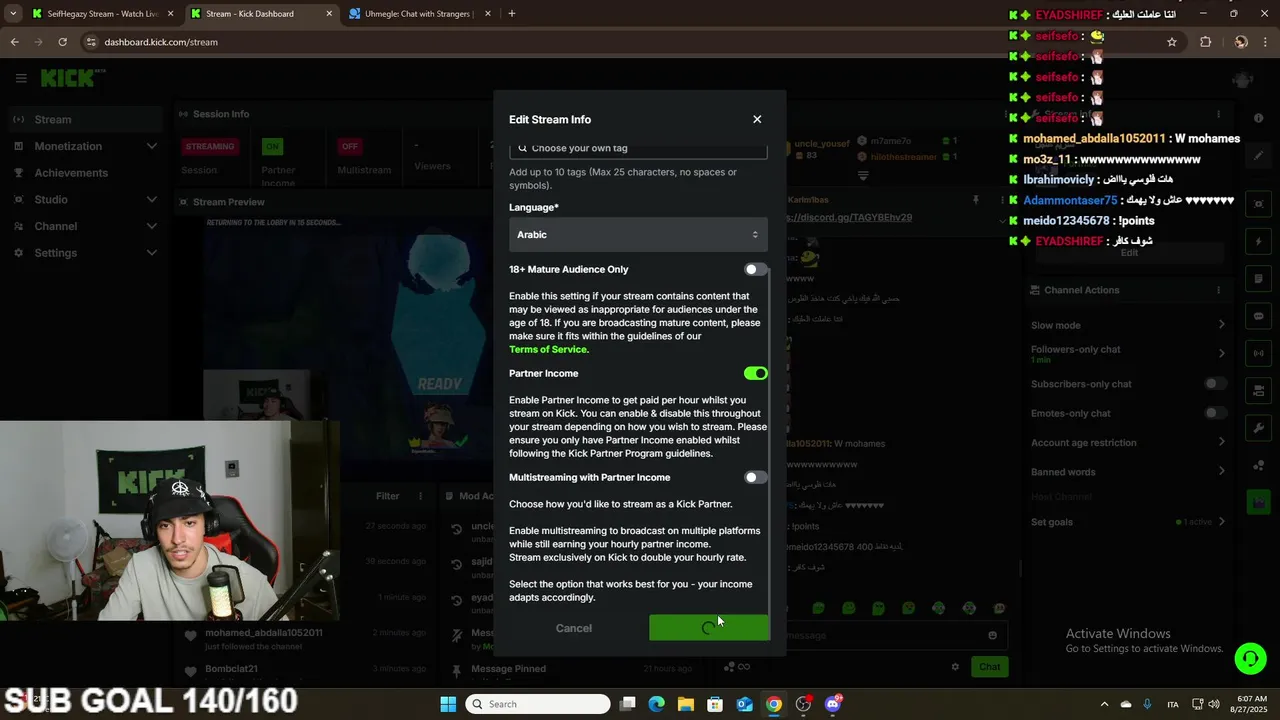Open the hamburger menu beside Kick logo

click(x=21, y=78)
